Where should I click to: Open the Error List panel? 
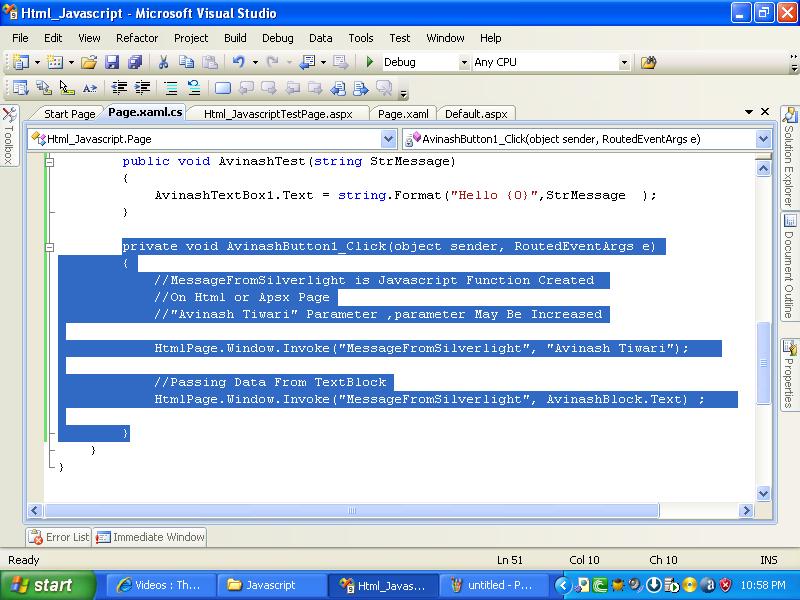coord(59,537)
